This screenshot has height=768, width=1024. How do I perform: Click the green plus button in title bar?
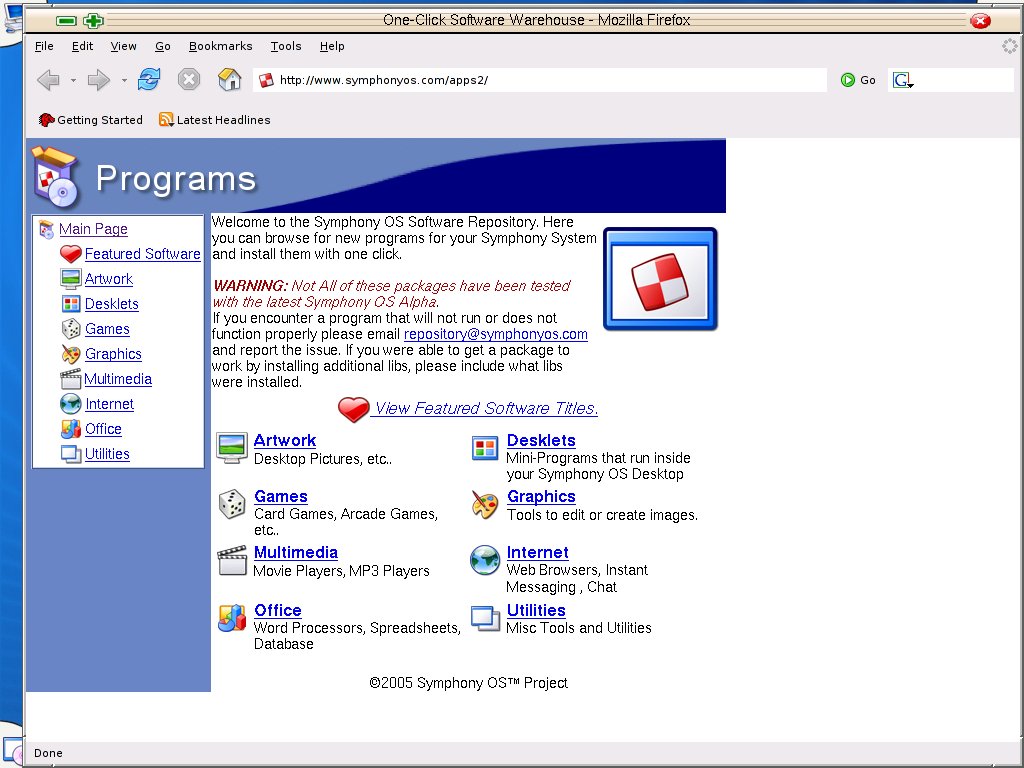[x=93, y=21]
